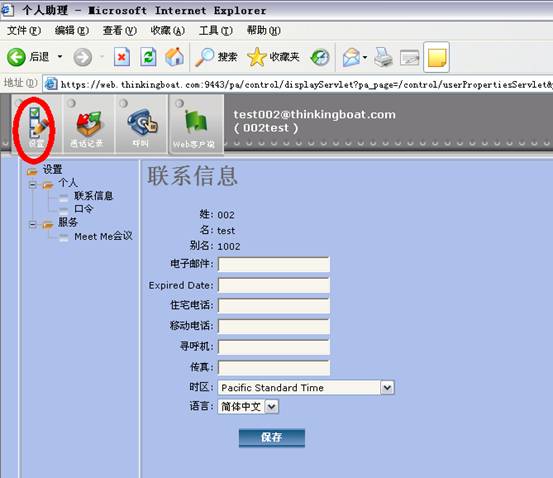Click the 保存 save button
Screen dimensions: 553x478
[272, 437]
